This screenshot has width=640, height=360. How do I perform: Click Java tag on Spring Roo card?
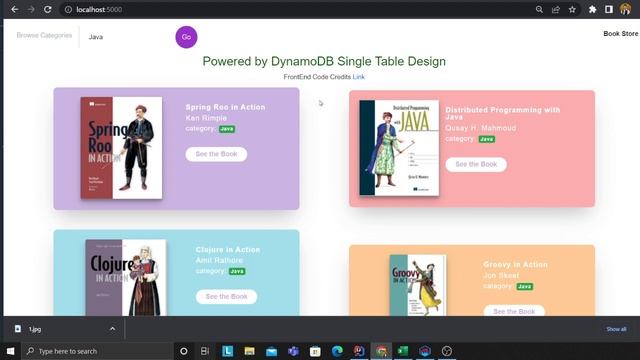tap(227, 129)
